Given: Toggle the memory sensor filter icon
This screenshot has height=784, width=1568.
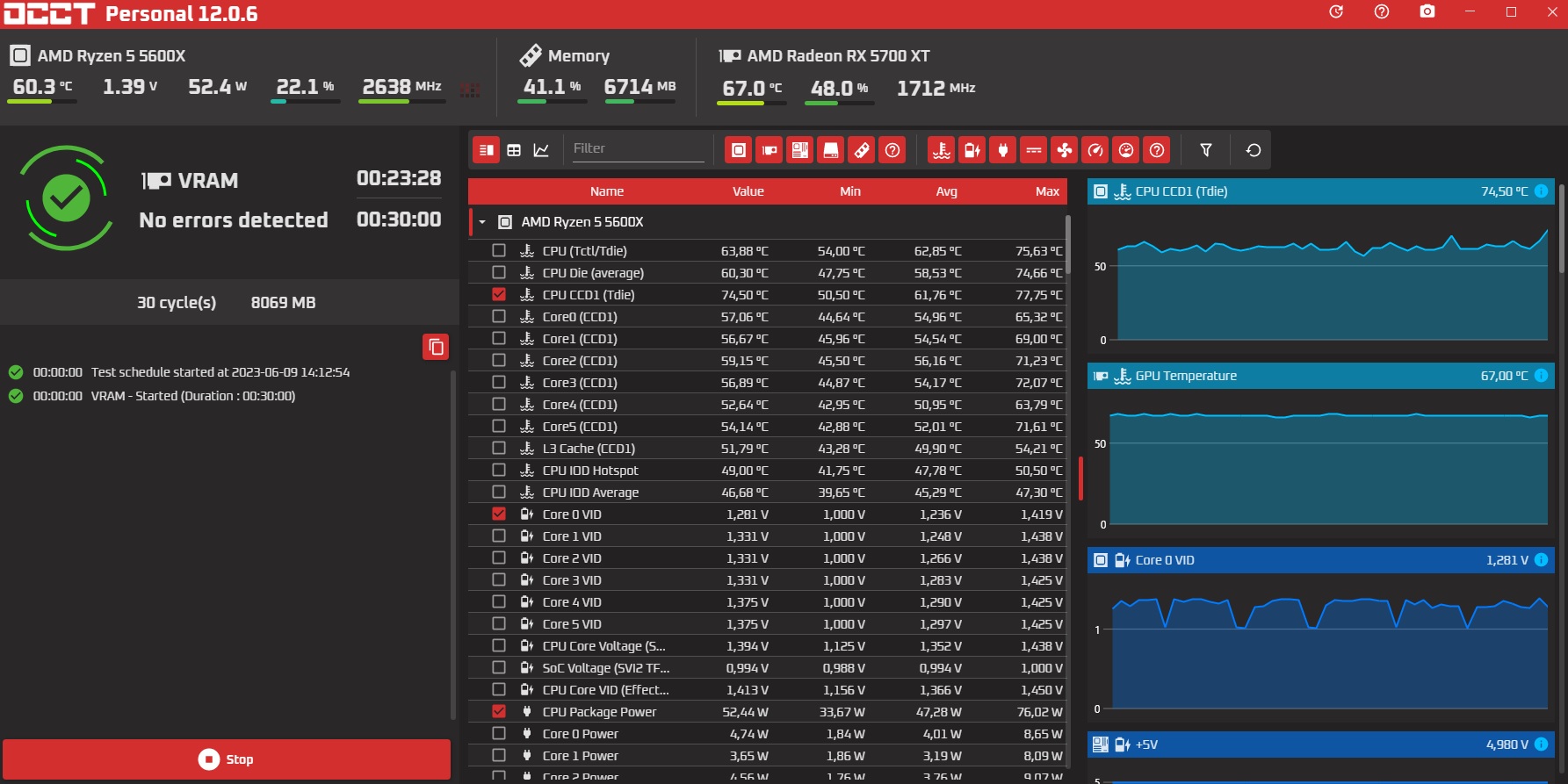Looking at the screenshot, I should pos(862,150).
